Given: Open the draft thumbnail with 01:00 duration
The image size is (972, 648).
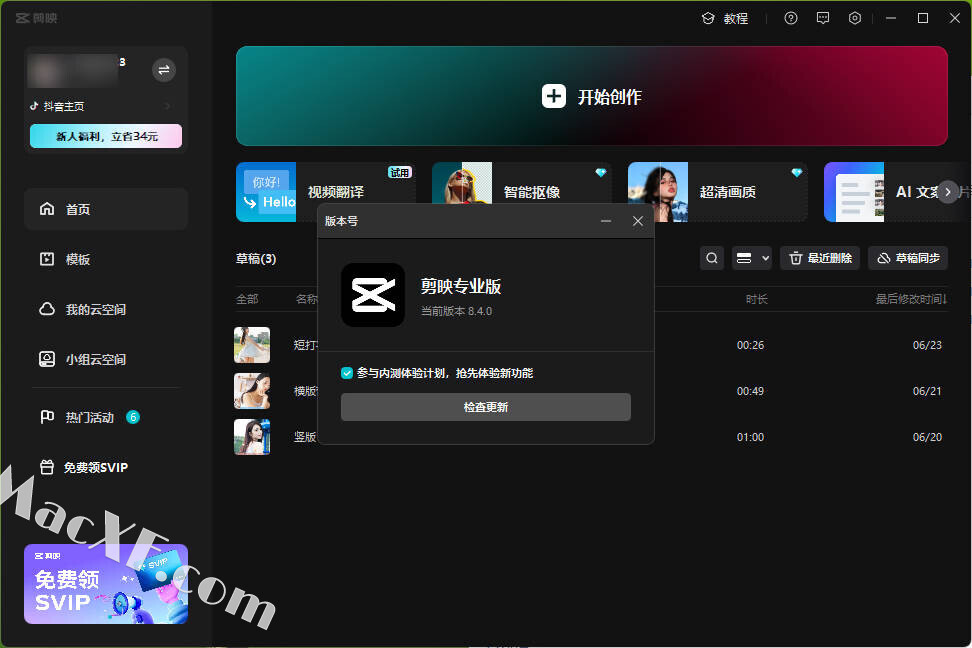Looking at the screenshot, I should pos(252,437).
